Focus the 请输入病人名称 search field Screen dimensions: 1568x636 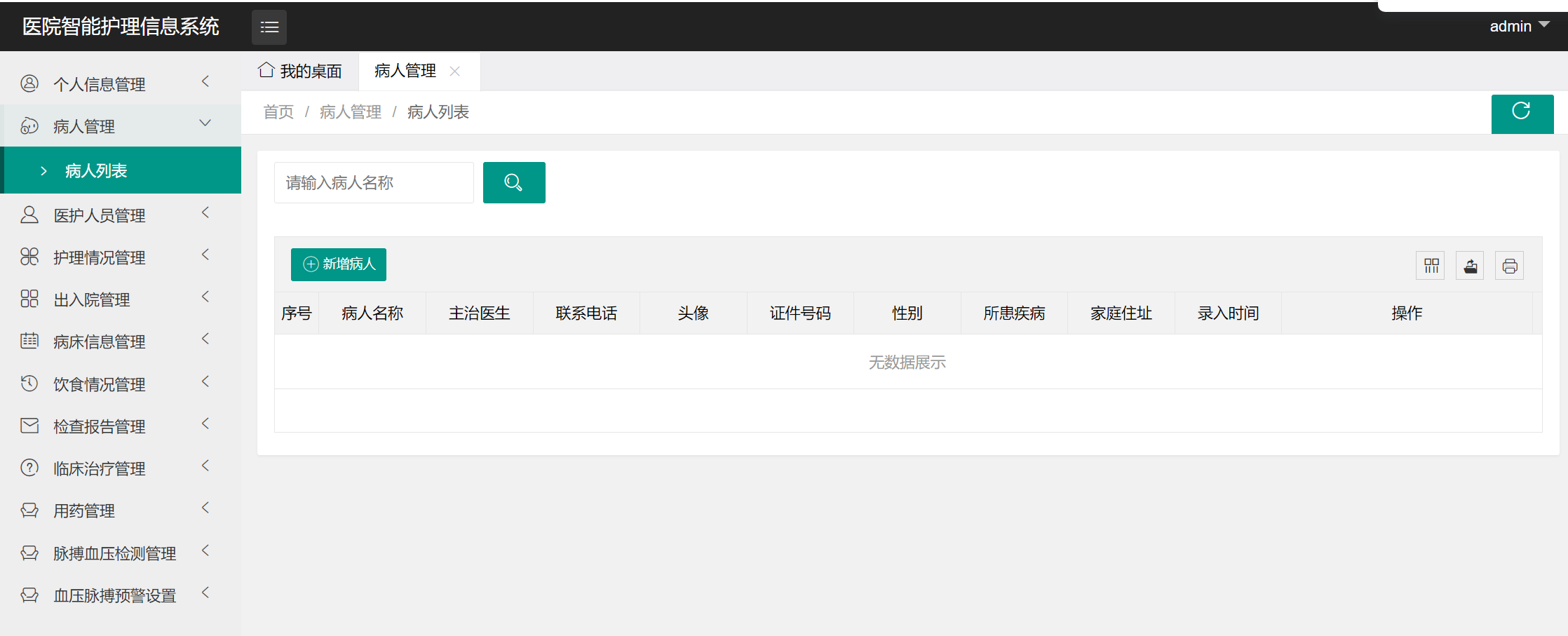pos(374,182)
